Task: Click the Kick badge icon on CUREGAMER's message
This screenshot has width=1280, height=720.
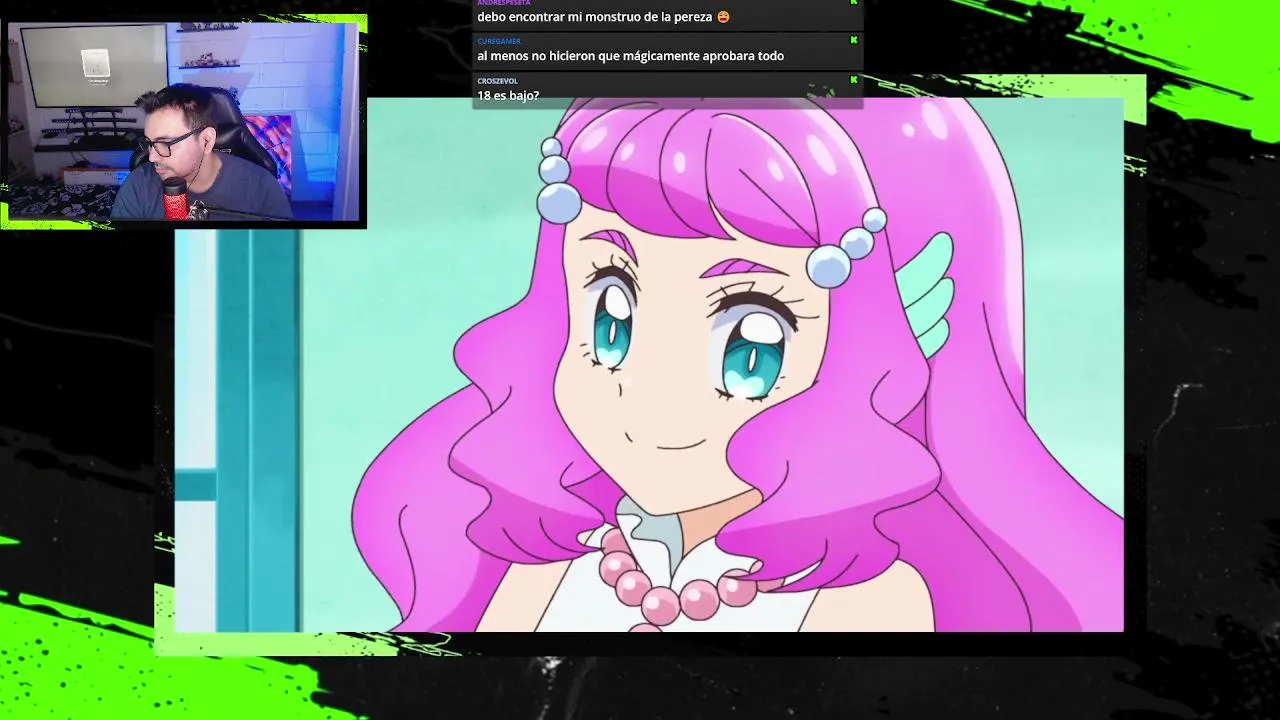Action: click(x=854, y=40)
